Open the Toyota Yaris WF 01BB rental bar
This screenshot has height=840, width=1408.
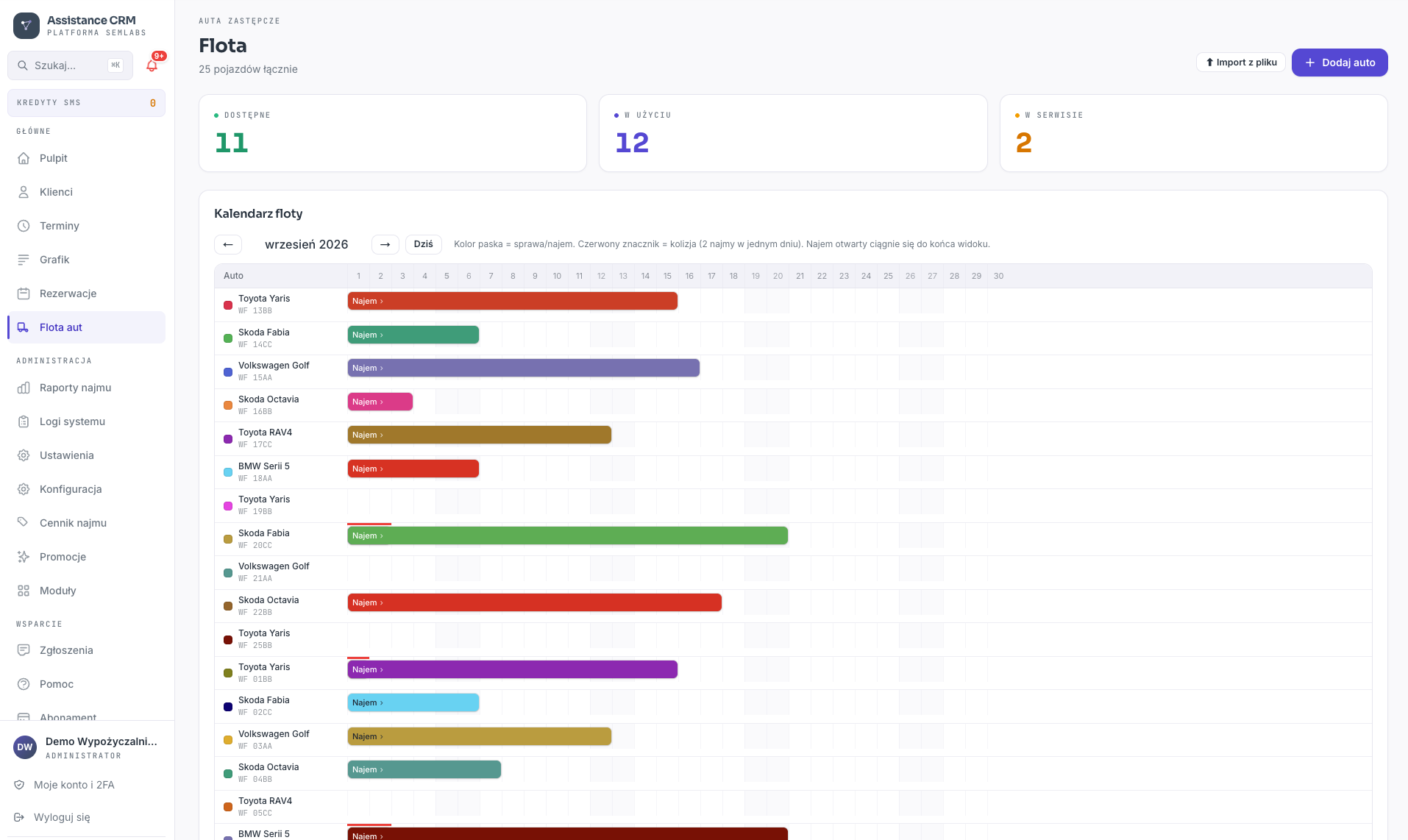click(513, 669)
